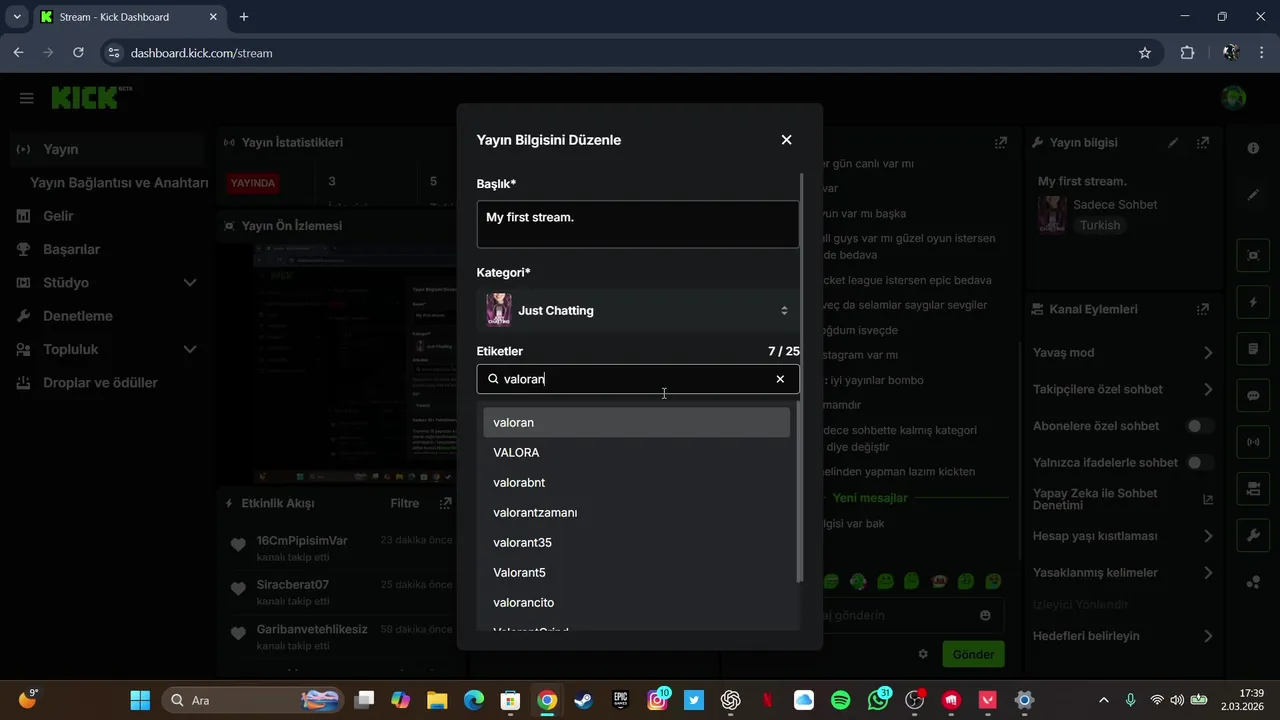Toggle the document widget icon in right strip
This screenshot has height=720, width=1280.
coord(1253,349)
